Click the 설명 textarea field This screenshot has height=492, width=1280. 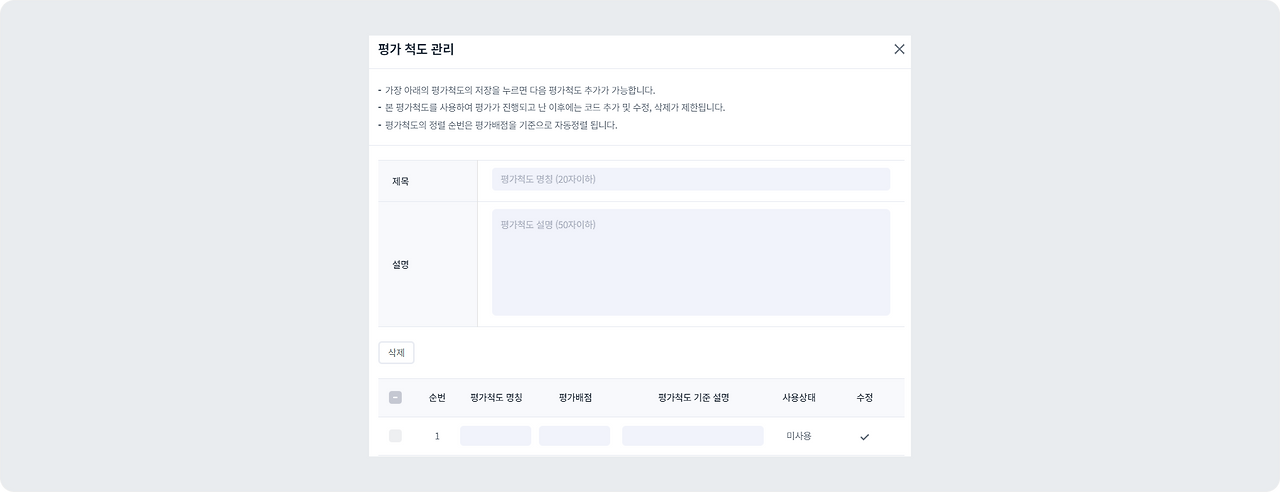click(x=691, y=262)
